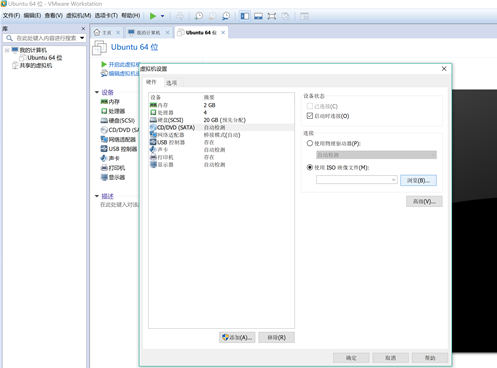Toggle the 已连接(C) checkbox
Image resolution: width=497 pixels, height=368 pixels.
(310, 106)
